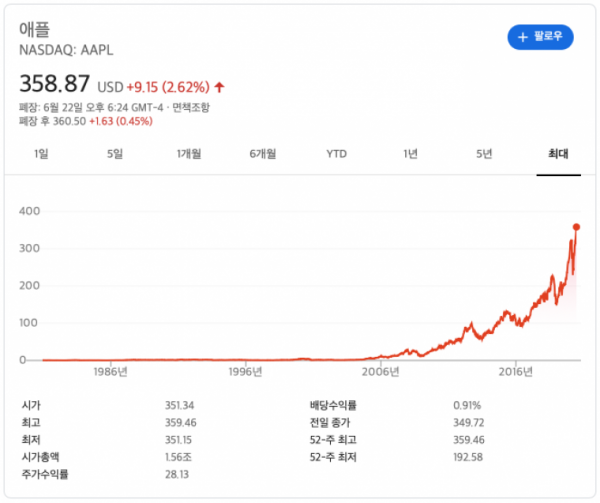Switch to the 1개월 chart tab
Image resolution: width=600 pixels, height=503 pixels.
pos(189,154)
